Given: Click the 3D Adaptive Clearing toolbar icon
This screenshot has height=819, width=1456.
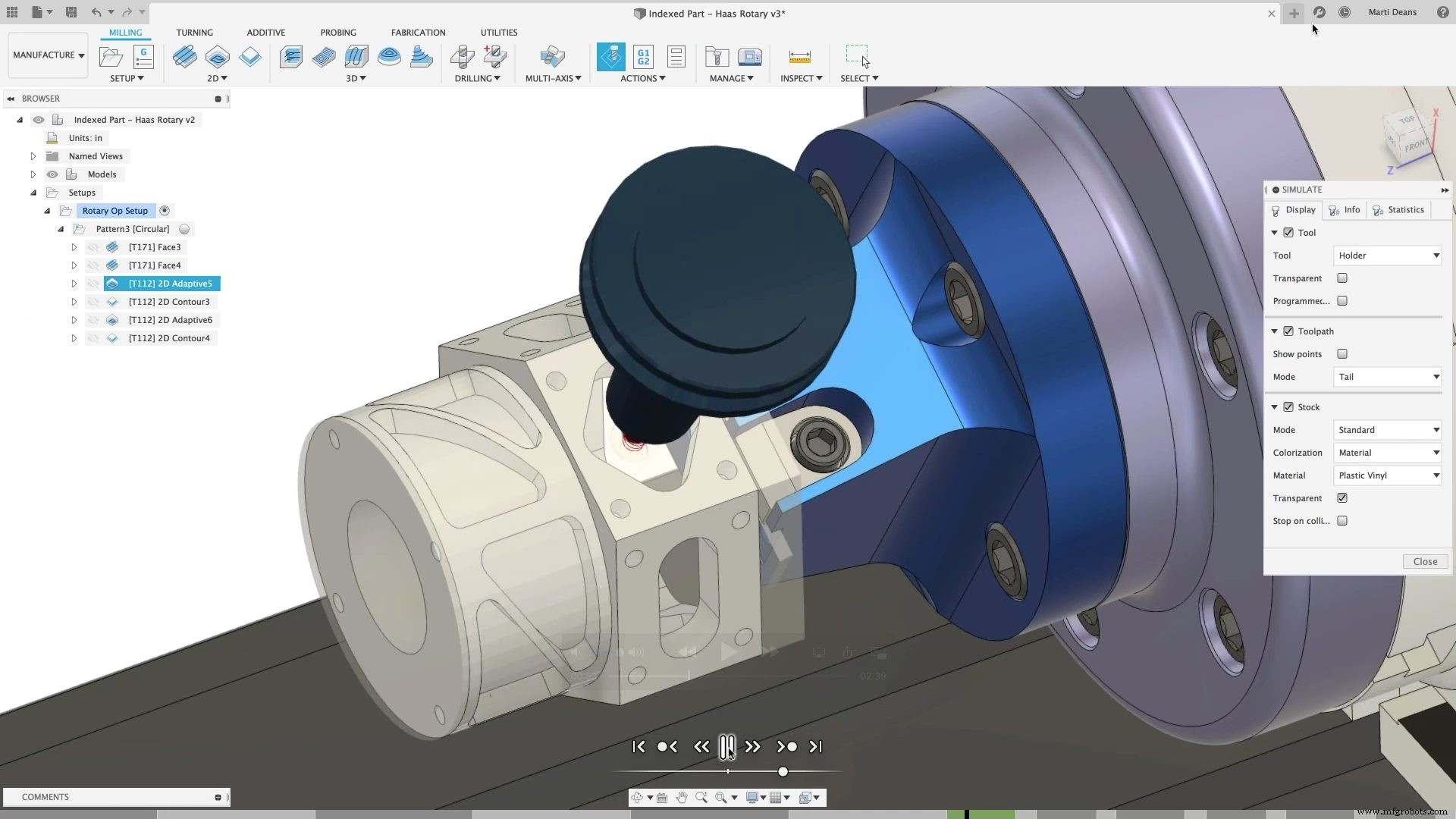Looking at the screenshot, I should coord(291,57).
